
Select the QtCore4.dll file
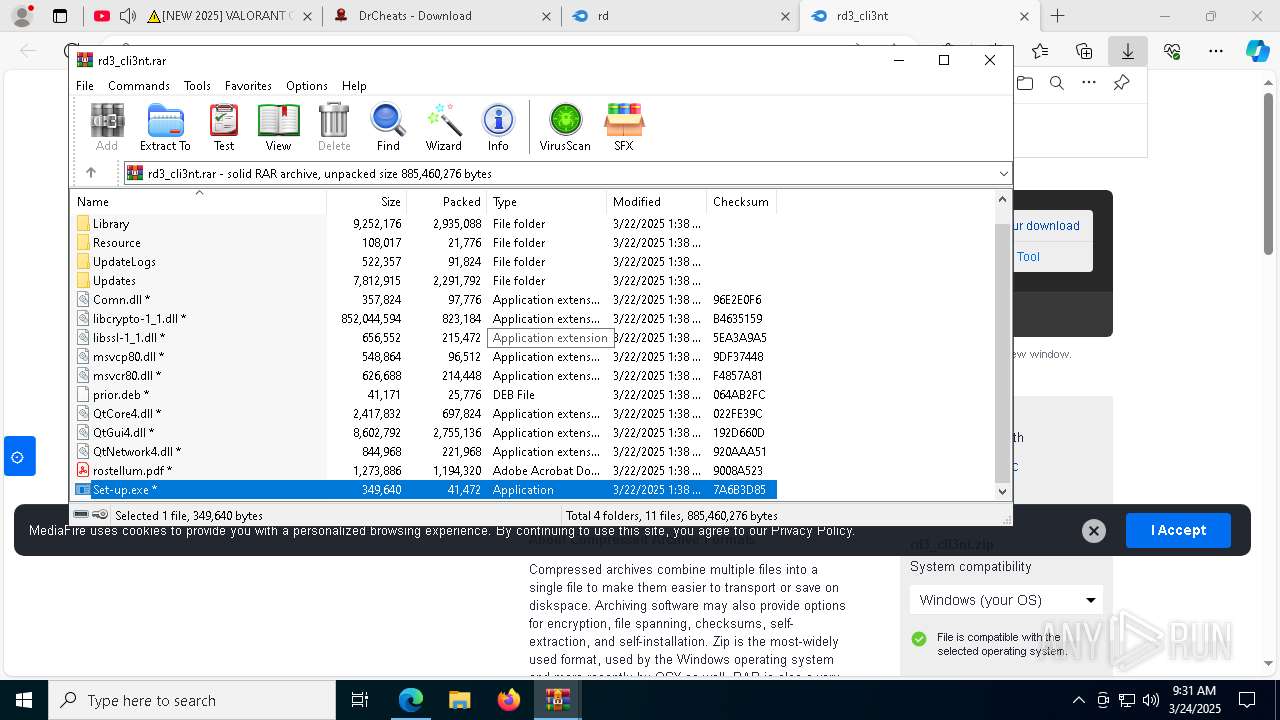pyautogui.click(x=127, y=414)
